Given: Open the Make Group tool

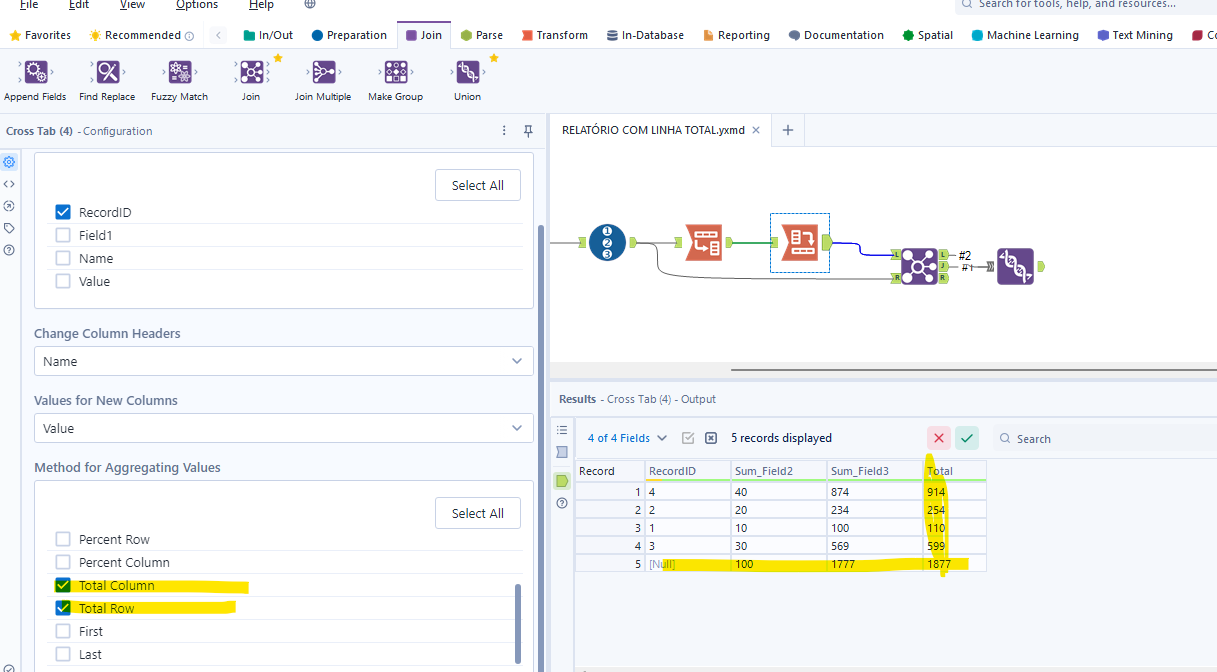Looking at the screenshot, I should click(394, 72).
